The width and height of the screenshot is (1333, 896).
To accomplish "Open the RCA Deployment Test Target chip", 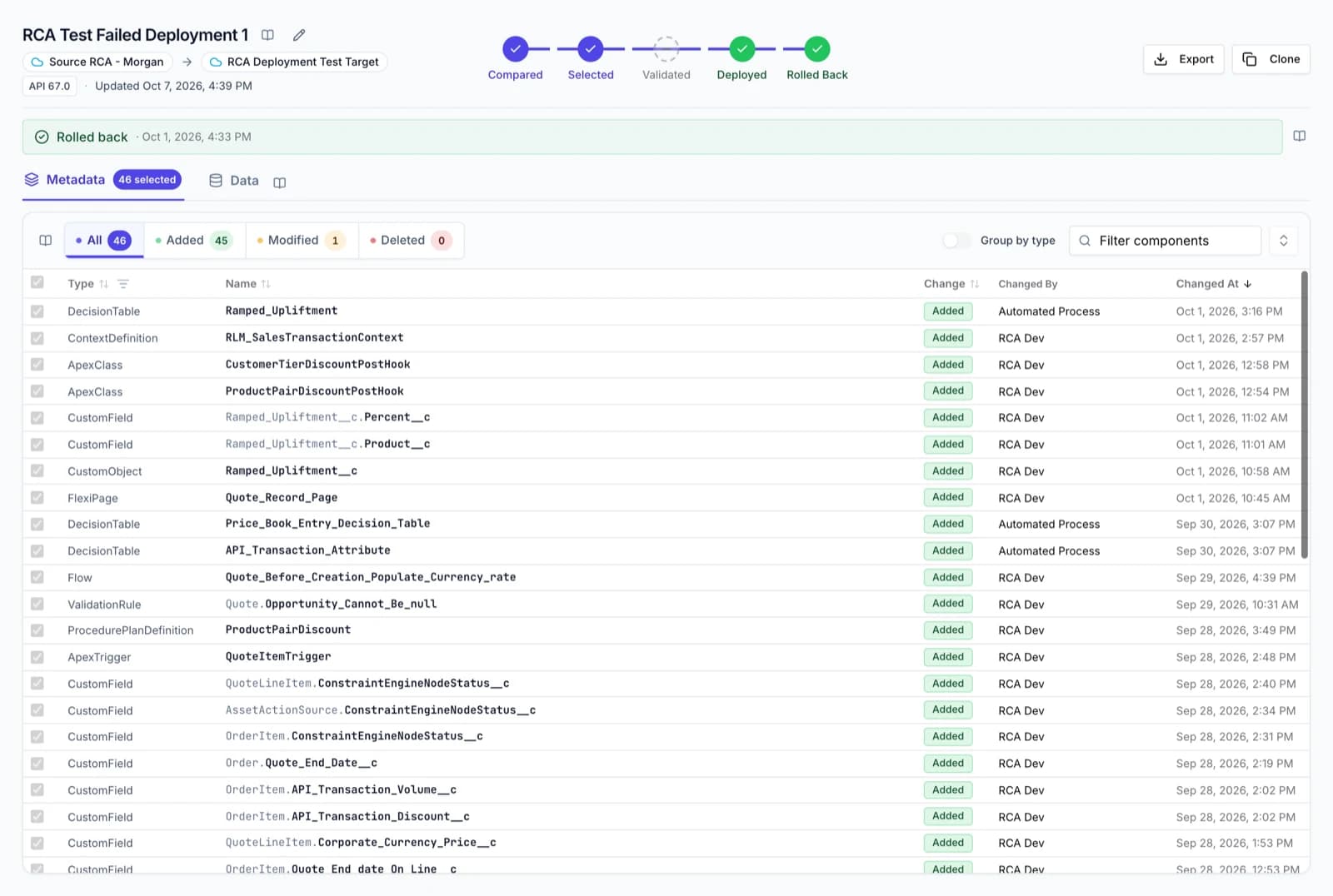I will pyautogui.click(x=294, y=62).
